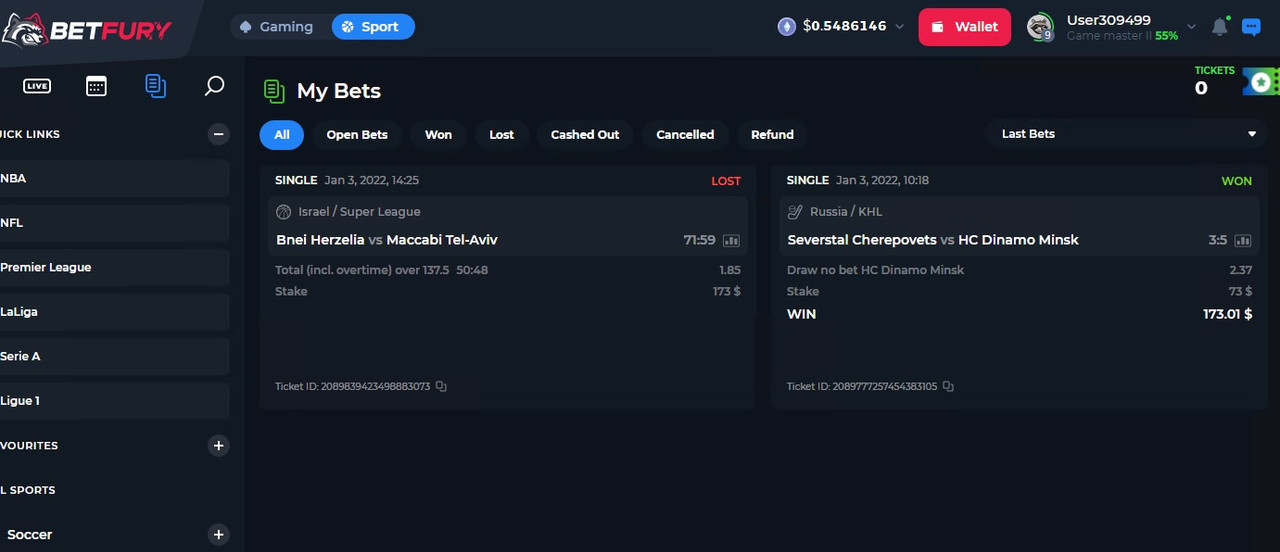This screenshot has width=1280, height=552.
Task: Open Bnei Herzelia vs Maccabi Tel-Aviv match
Action: 386,240
